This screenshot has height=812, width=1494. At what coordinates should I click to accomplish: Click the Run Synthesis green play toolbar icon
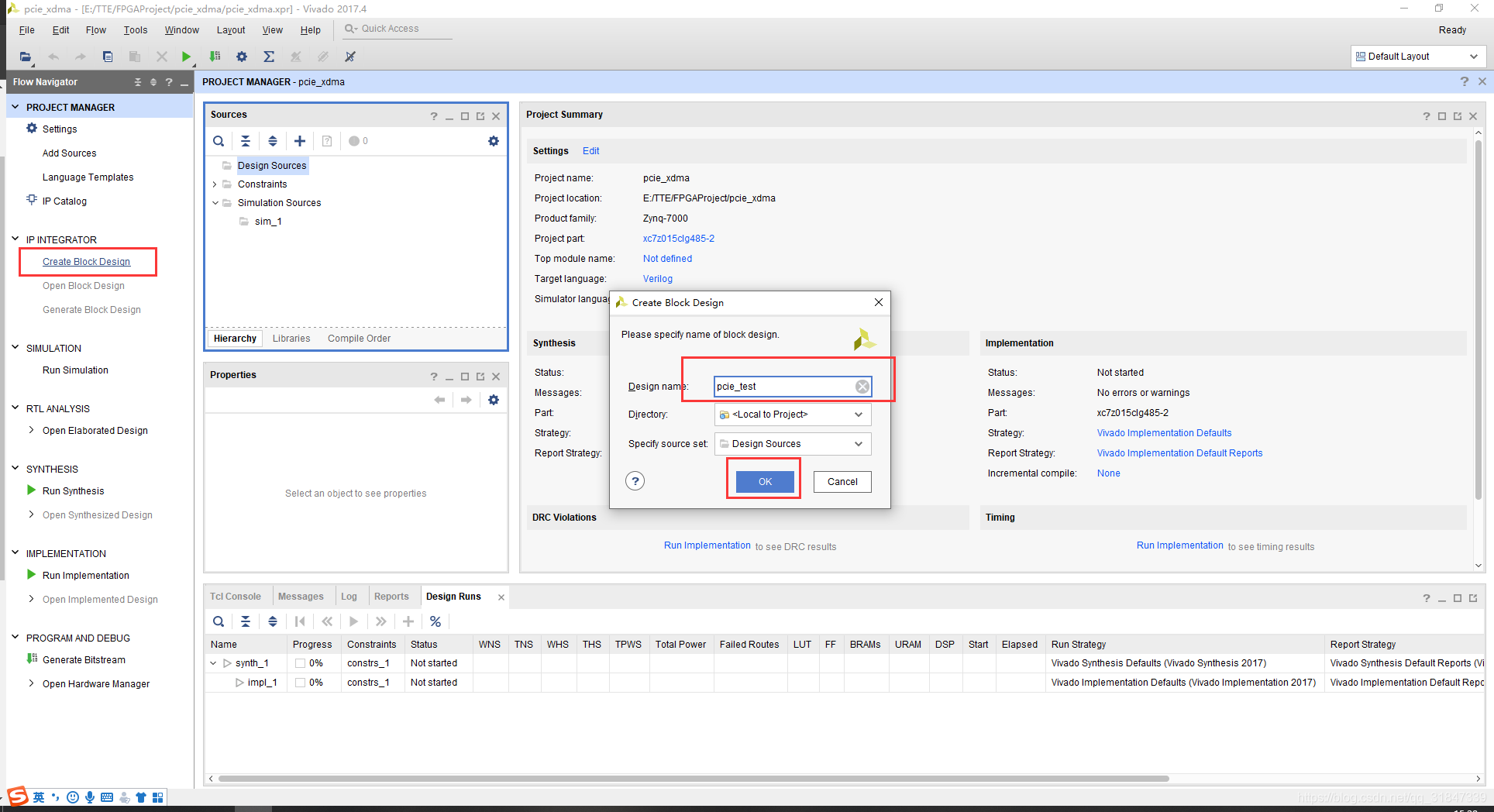(186, 57)
